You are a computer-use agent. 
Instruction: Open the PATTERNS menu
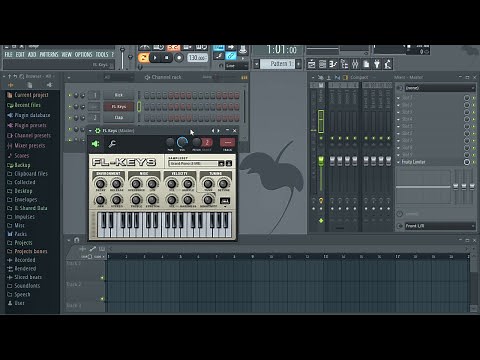click(49, 54)
